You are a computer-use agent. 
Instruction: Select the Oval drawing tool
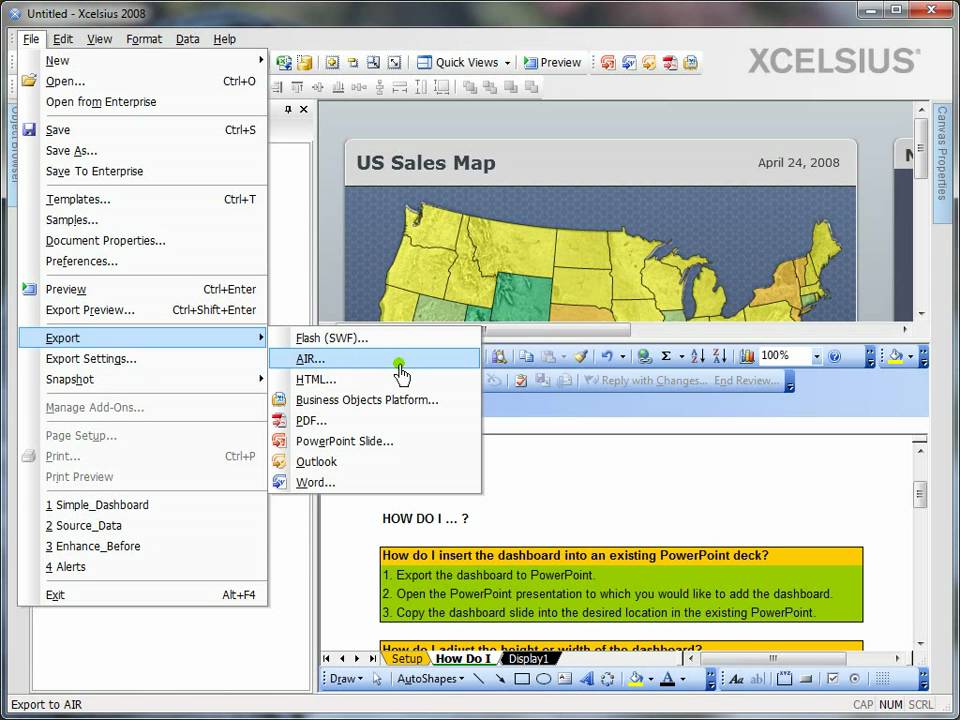(543, 678)
